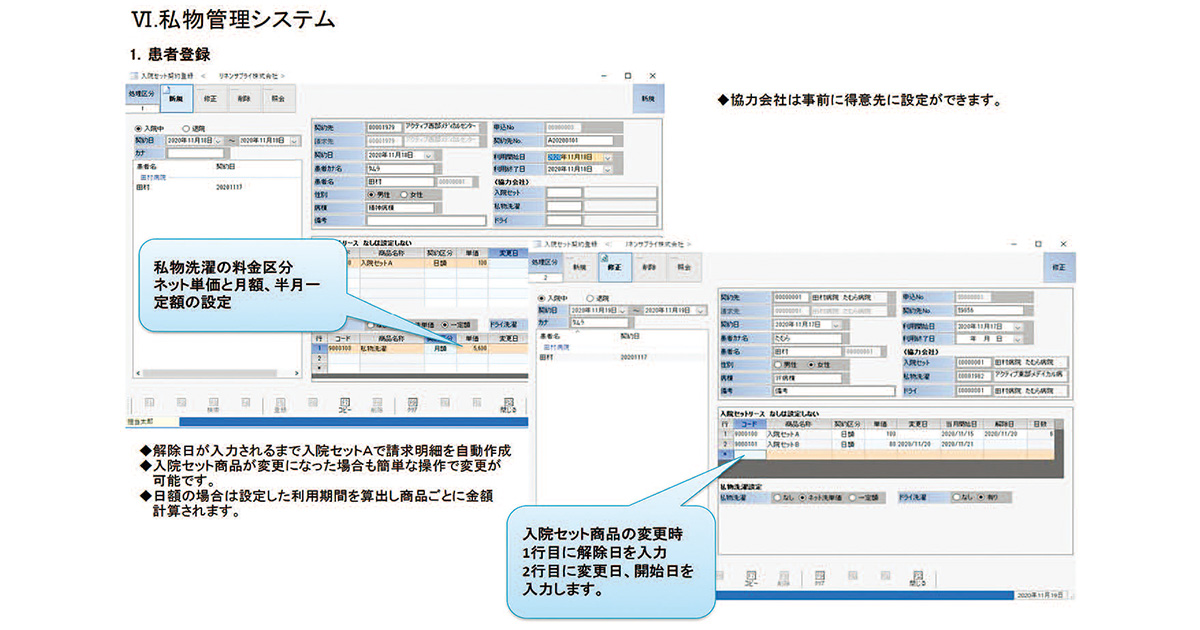This screenshot has width=1200, height=630.
Task: Select the 退院 radio in the front window
Action: click(x=589, y=298)
